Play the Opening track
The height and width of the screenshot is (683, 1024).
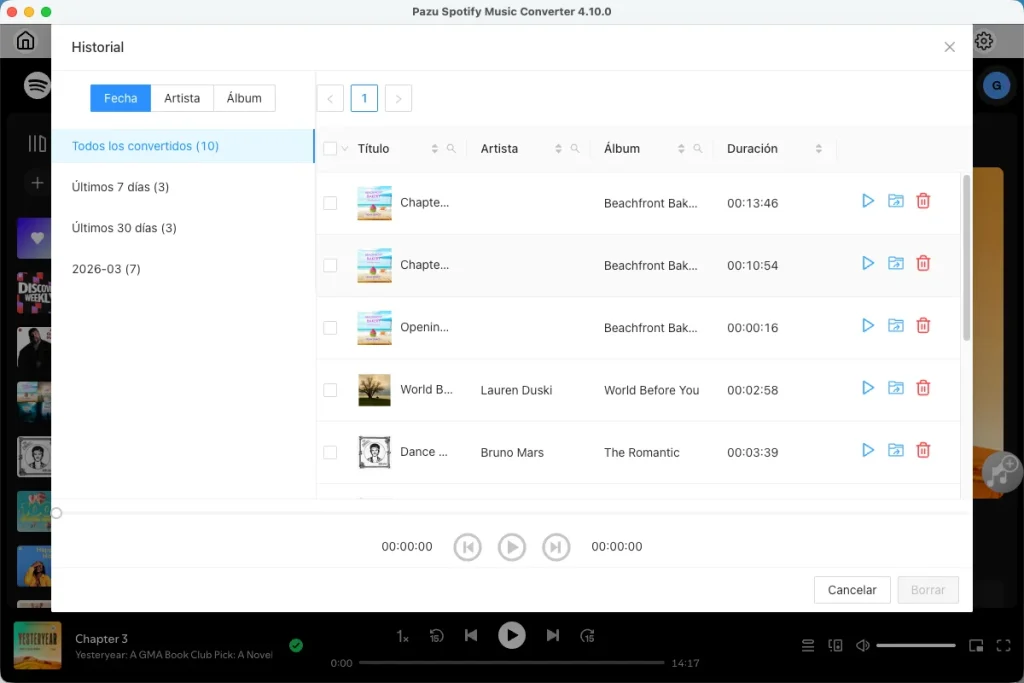867,325
